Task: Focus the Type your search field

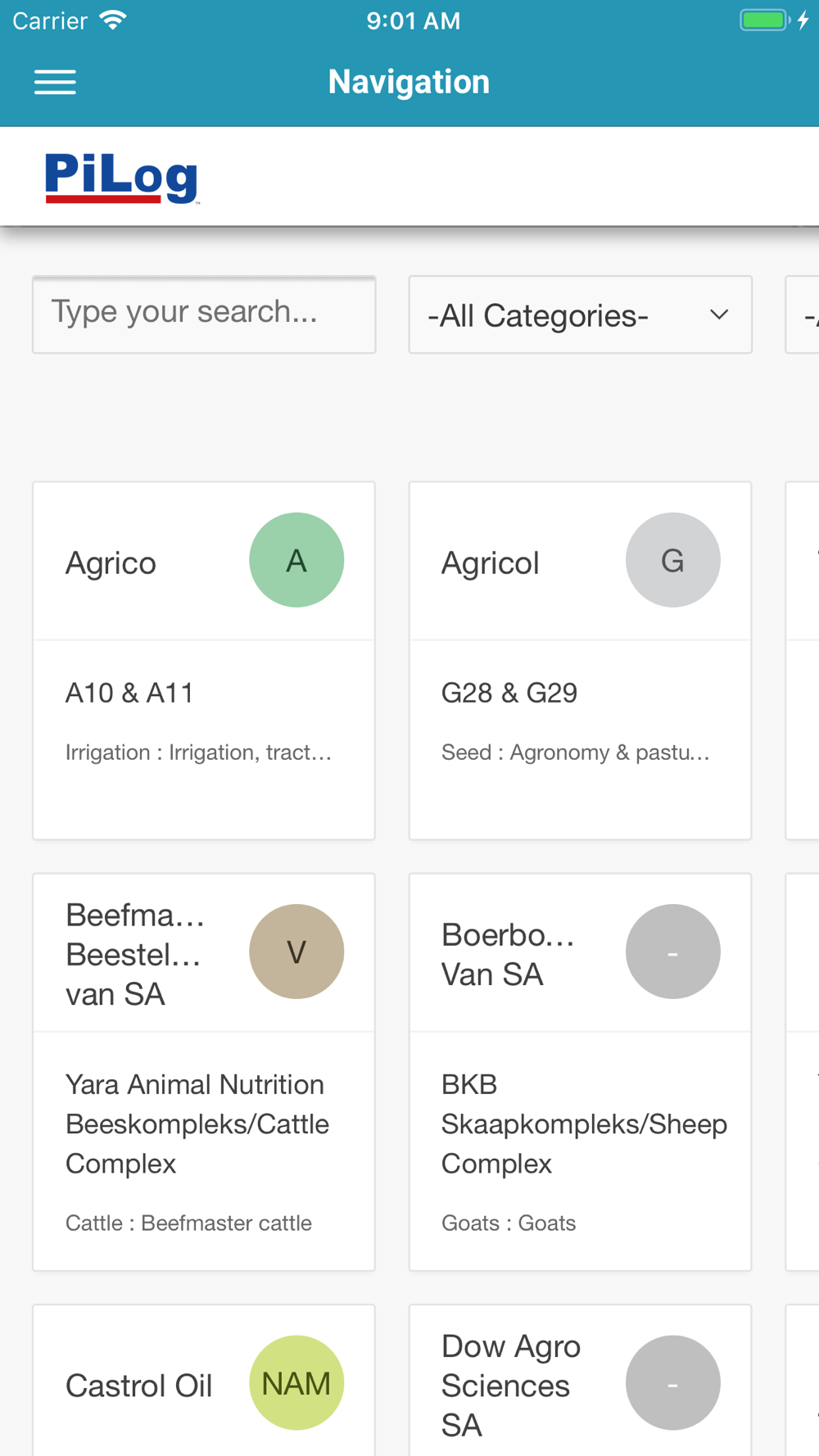Action: (x=204, y=314)
